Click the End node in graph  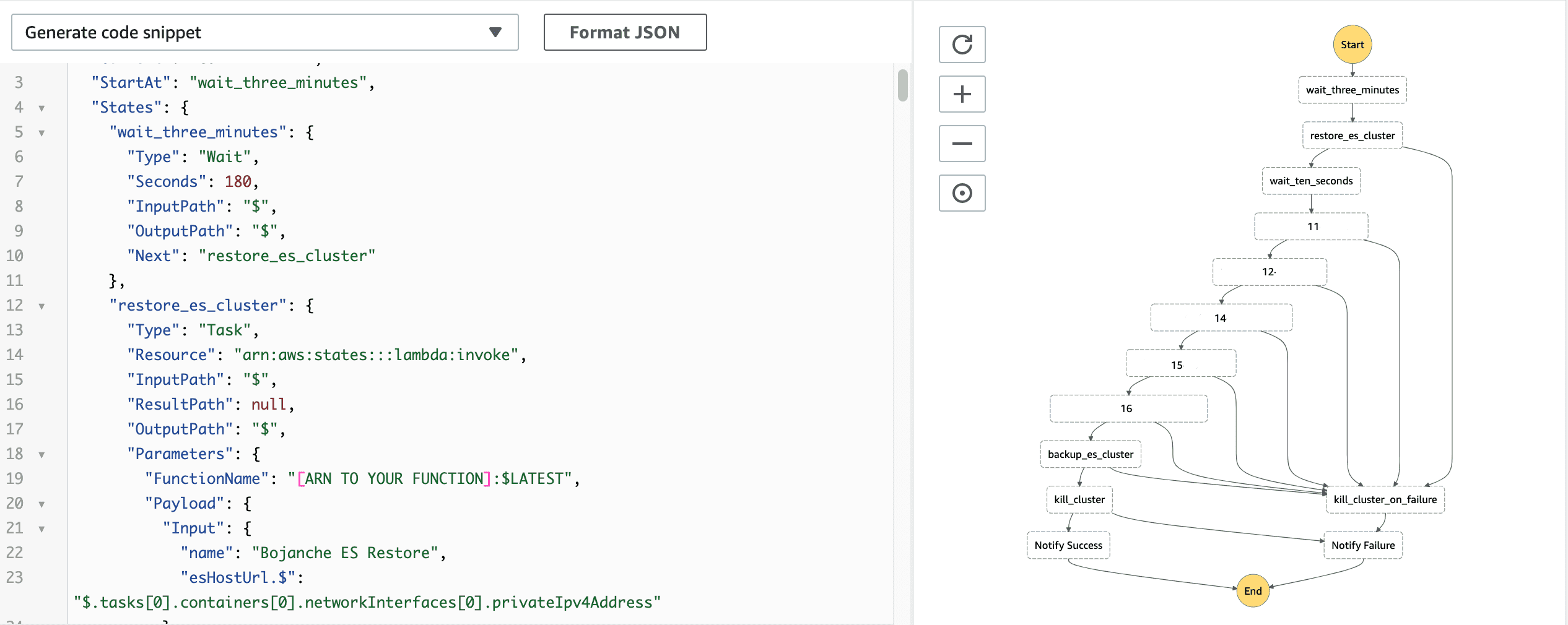point(1252,591)
